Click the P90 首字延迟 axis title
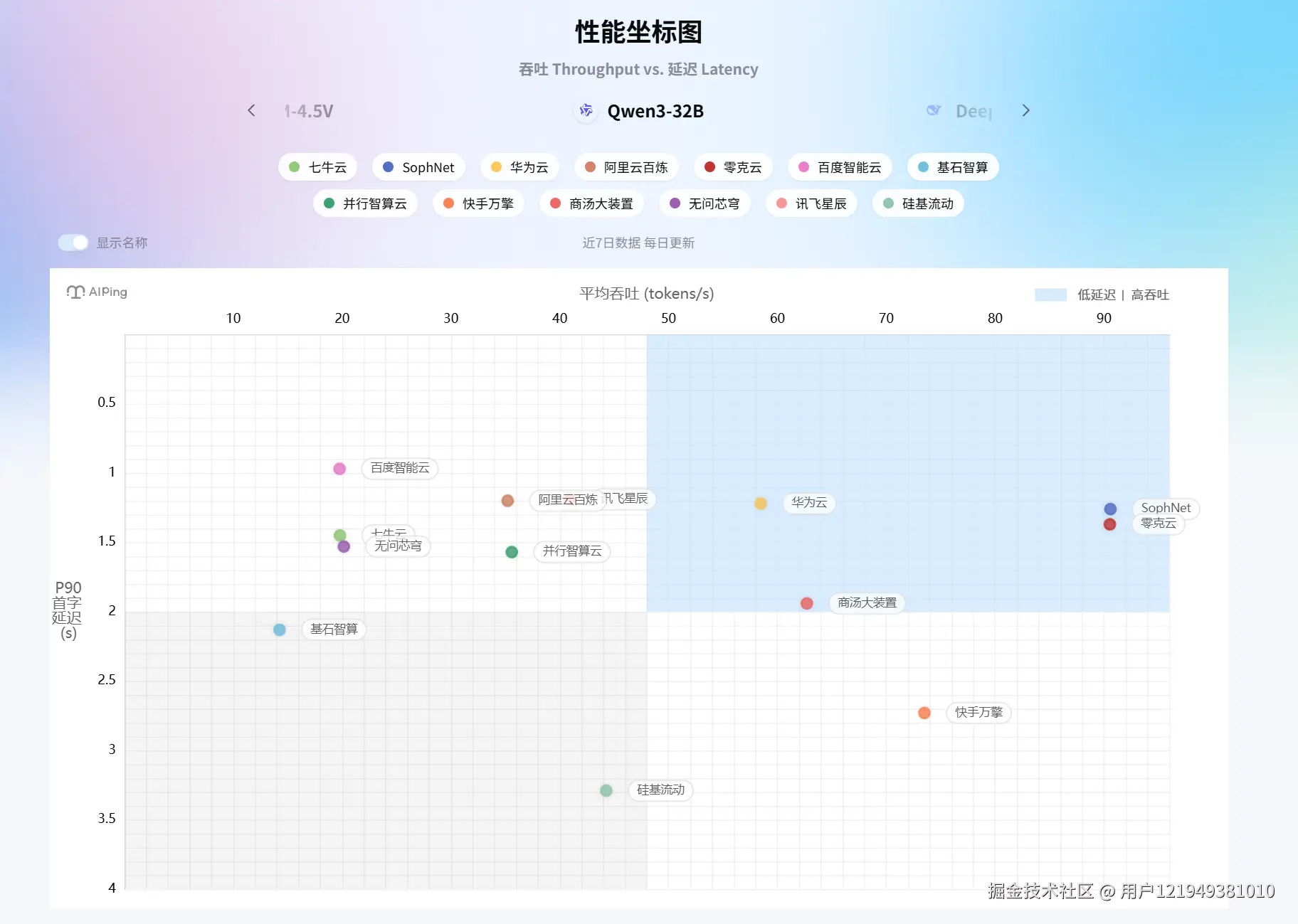The height and width of the screenshot is (924, 1298). pyautogui.click(x=68, y=610)
